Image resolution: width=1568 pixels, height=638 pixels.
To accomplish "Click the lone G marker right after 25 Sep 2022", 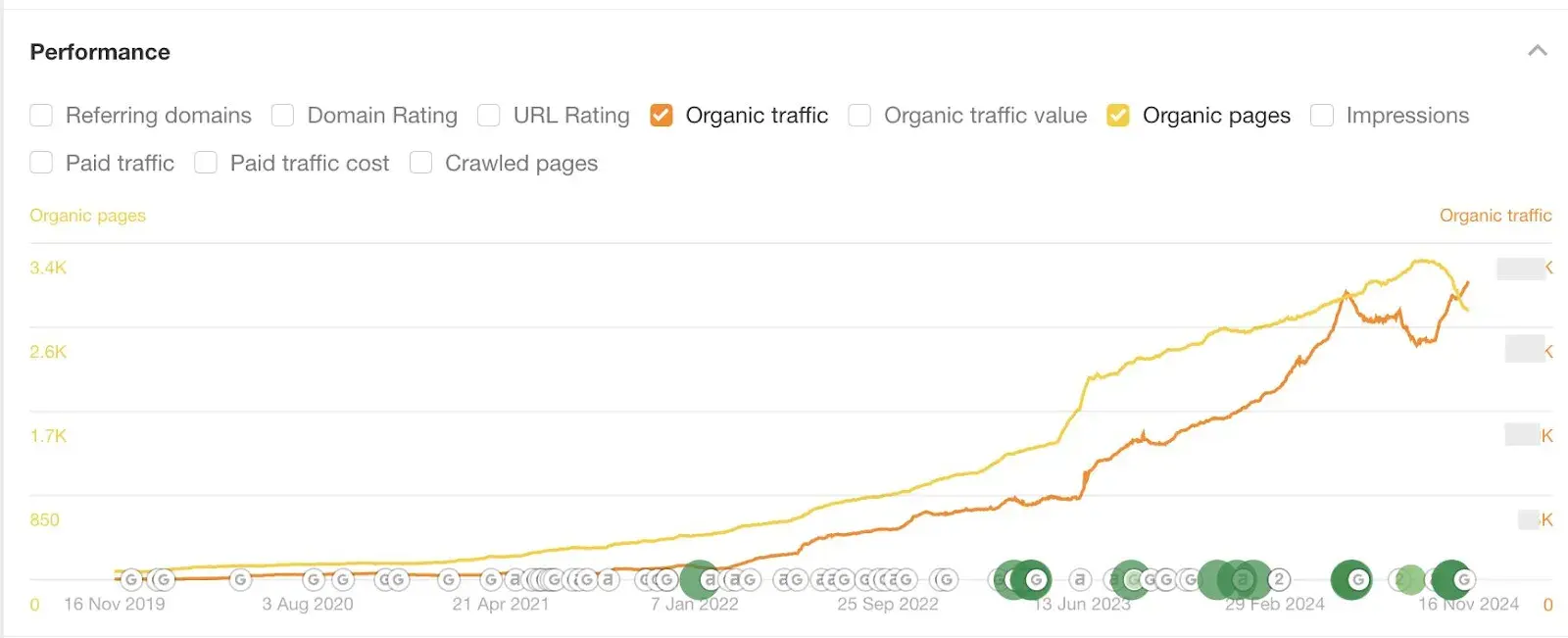I will coord(946,580).
